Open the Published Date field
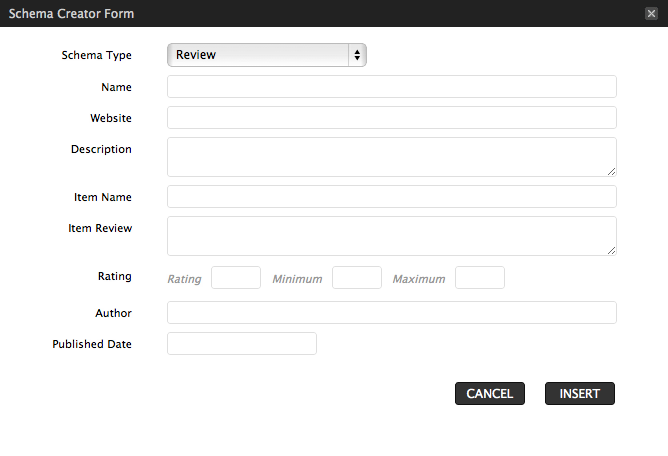This screenshot has width=668, height=456. pos(242,343)
